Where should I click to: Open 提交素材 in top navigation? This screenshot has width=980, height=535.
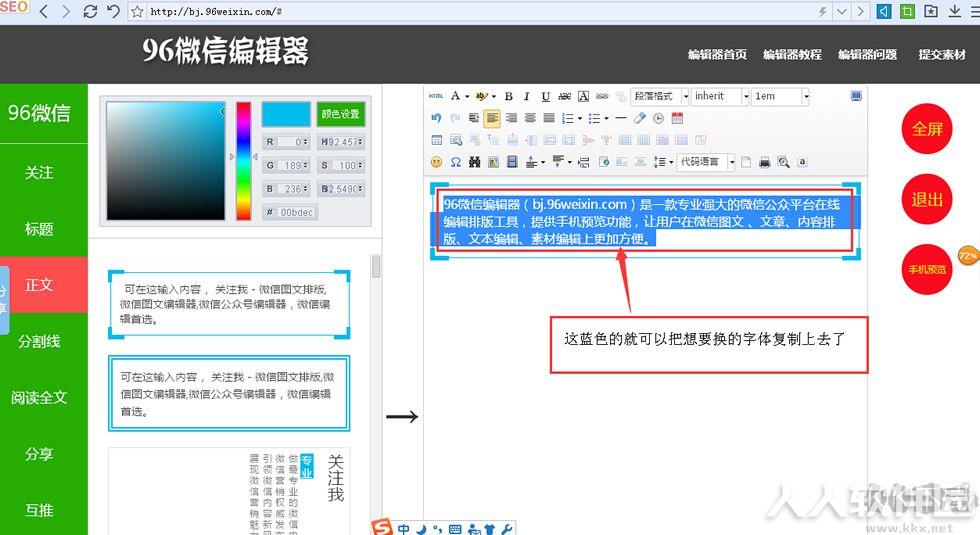pyautogui.click(x=942, y=55)
